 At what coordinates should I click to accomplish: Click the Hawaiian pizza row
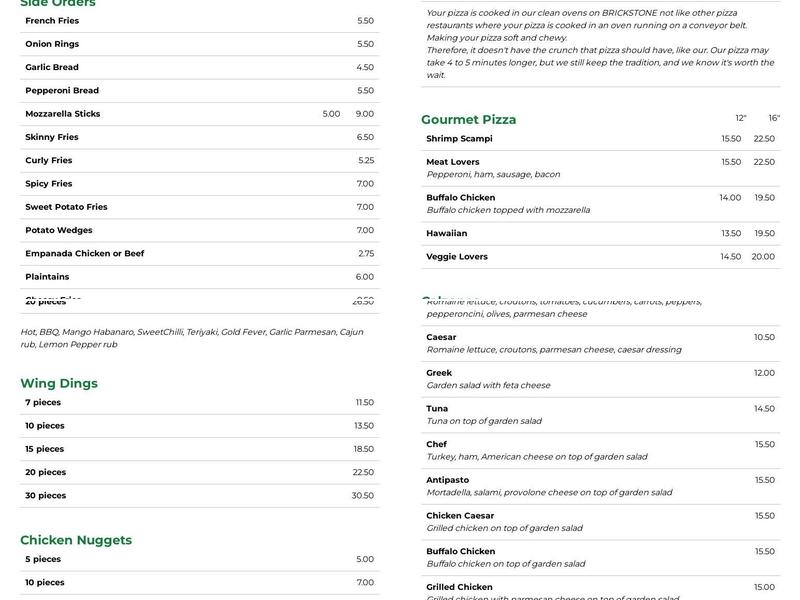(x=447, y=234)
